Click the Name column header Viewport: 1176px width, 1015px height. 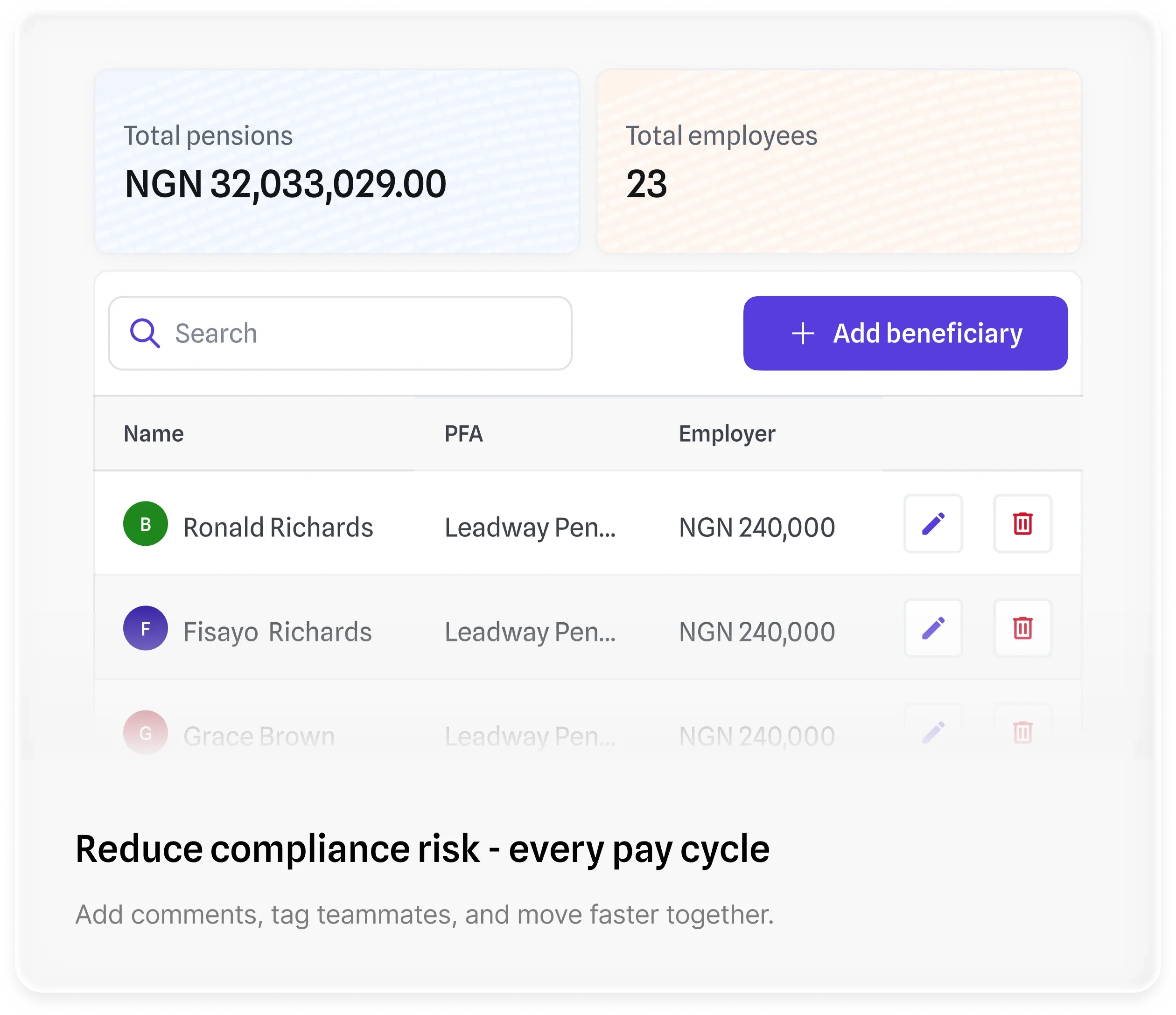point(154,434)
